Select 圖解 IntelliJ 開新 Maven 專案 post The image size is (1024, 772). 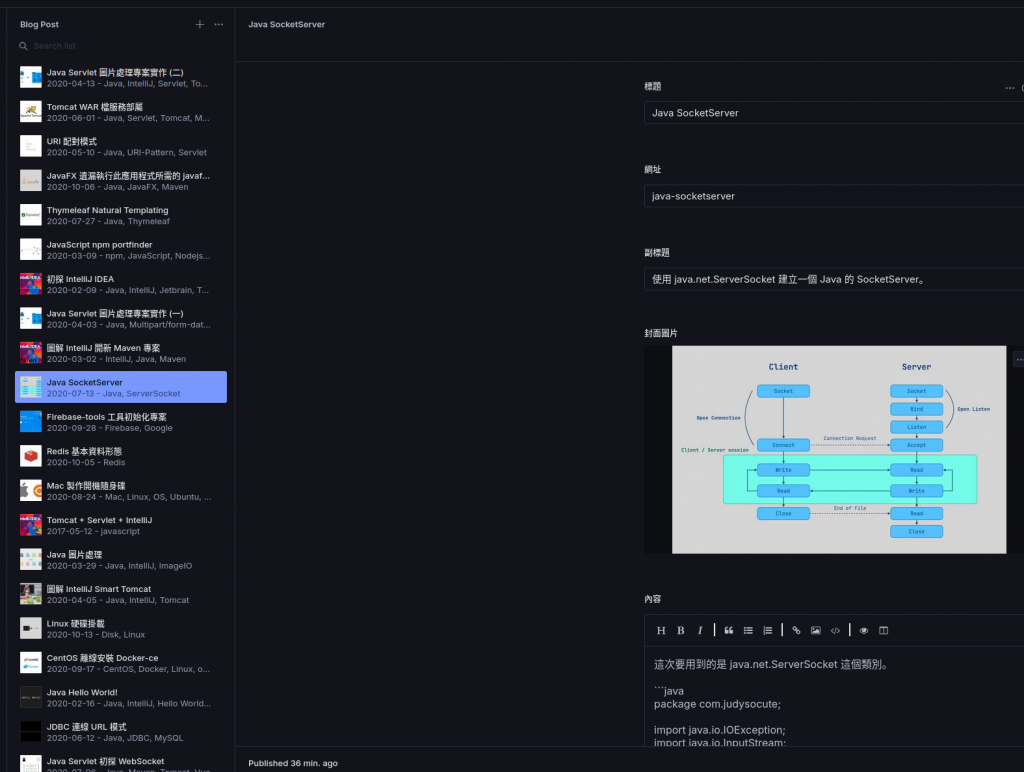click(x=121, y=353)
